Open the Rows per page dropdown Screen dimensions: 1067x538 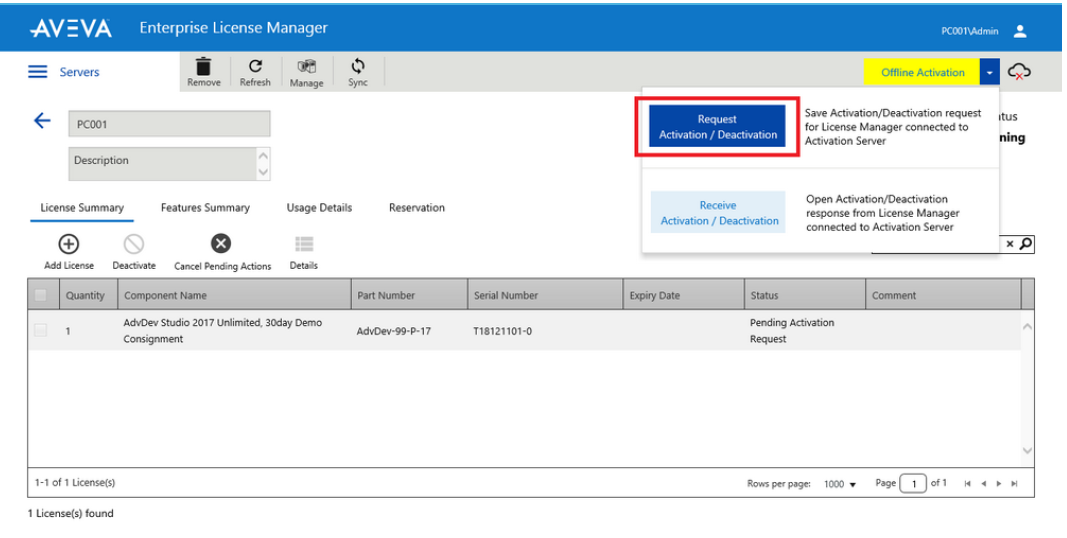click(840, 484)
